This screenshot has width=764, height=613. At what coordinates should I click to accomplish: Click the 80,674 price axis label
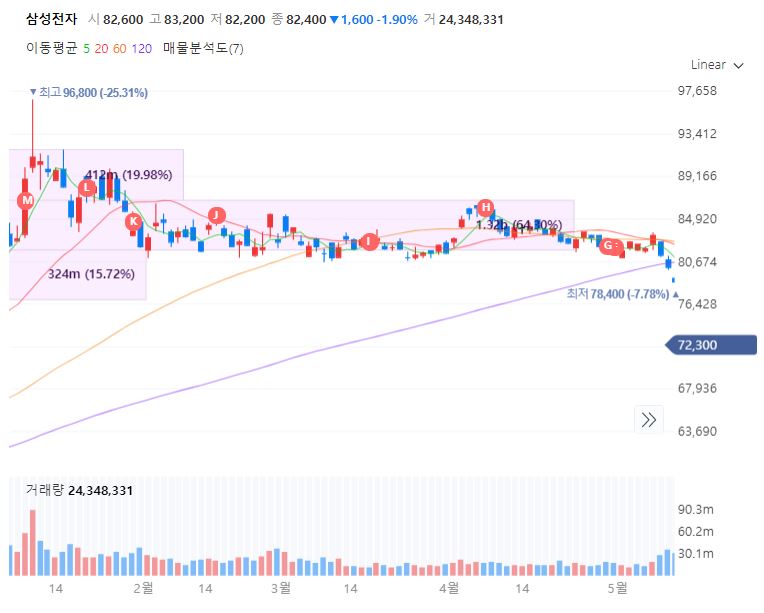click(x=697, y=262)
